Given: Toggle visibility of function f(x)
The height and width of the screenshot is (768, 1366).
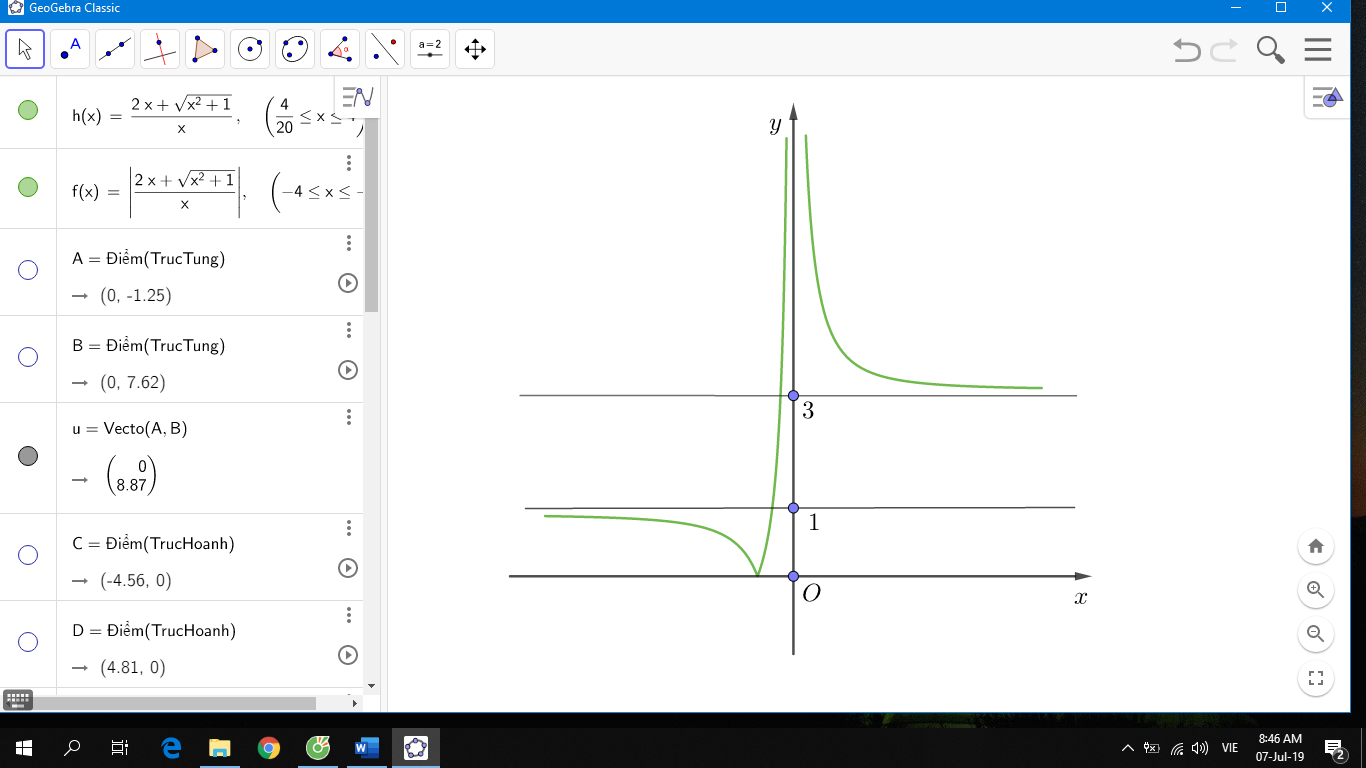Looking at the screenshot, I should [x=28, y=187].
